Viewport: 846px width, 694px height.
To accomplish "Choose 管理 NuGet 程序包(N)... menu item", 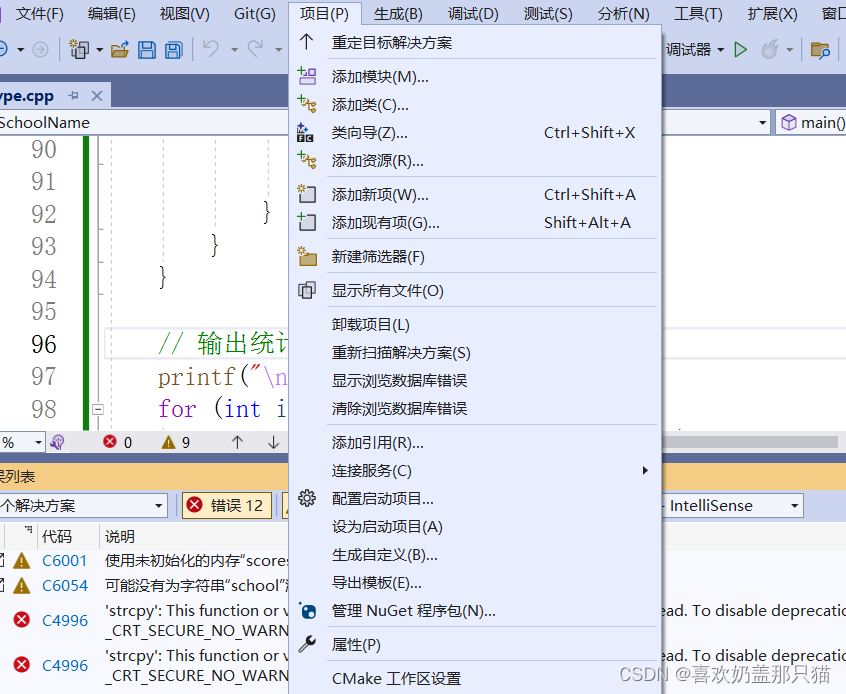I will point(475,611).
